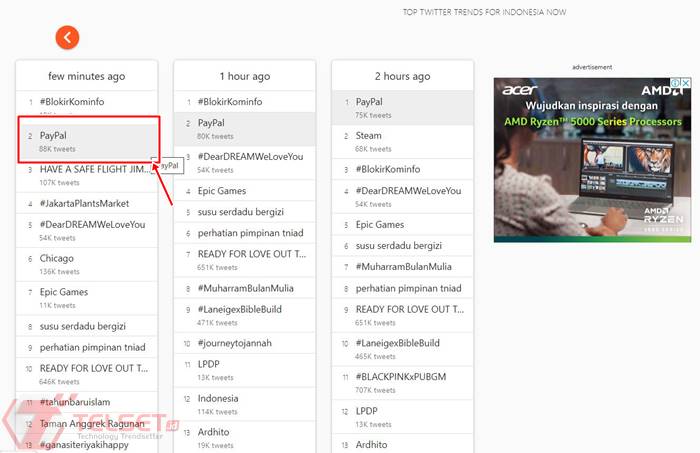Open susu serdadu bergizi in 1 hour ago column
This screenshot has width=700, height=453.
coord(245,212)
